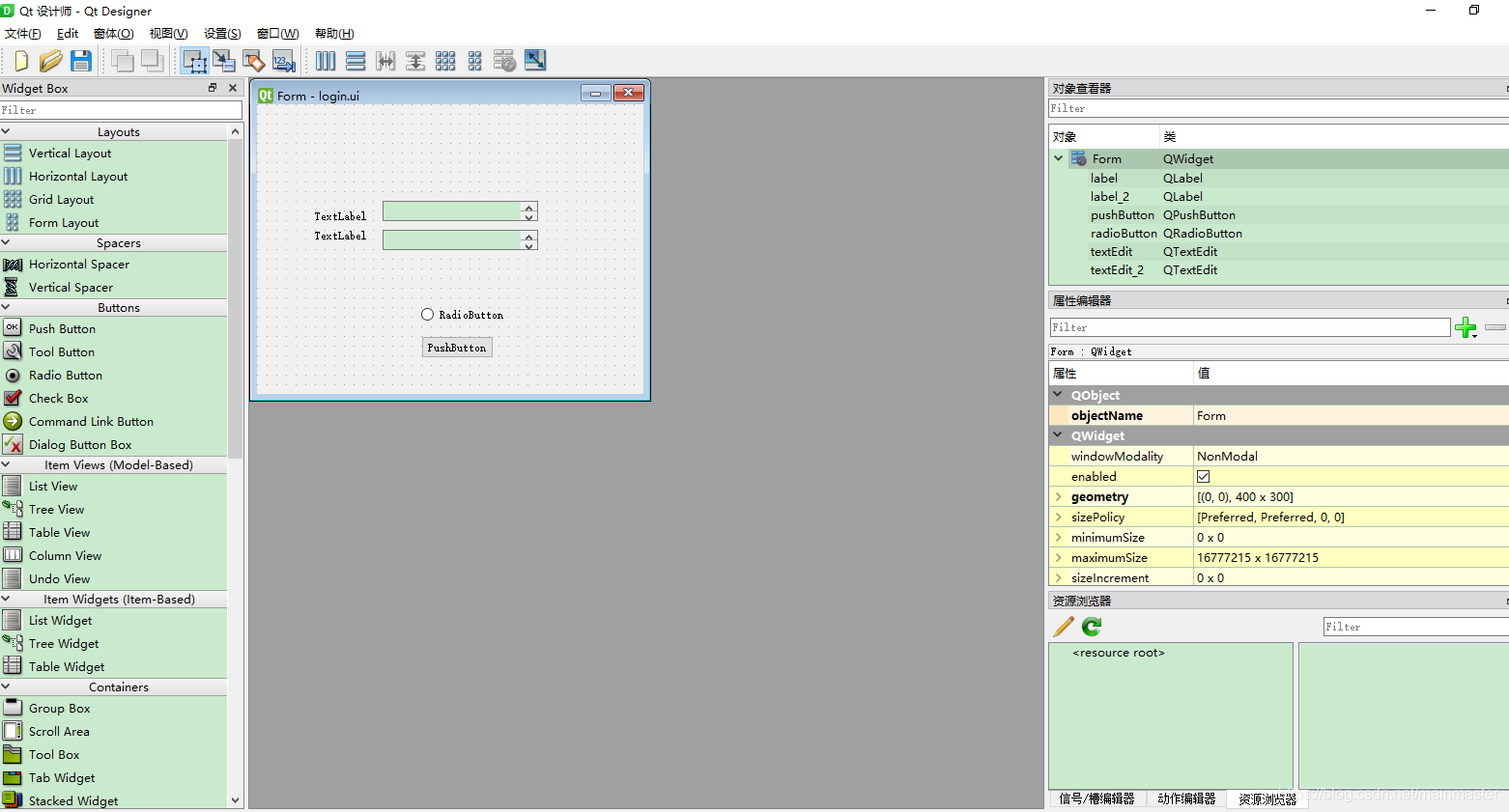1509x812 pixels.
Task: Select the Edit Widgets mode icon
Action: click(195, 61)
